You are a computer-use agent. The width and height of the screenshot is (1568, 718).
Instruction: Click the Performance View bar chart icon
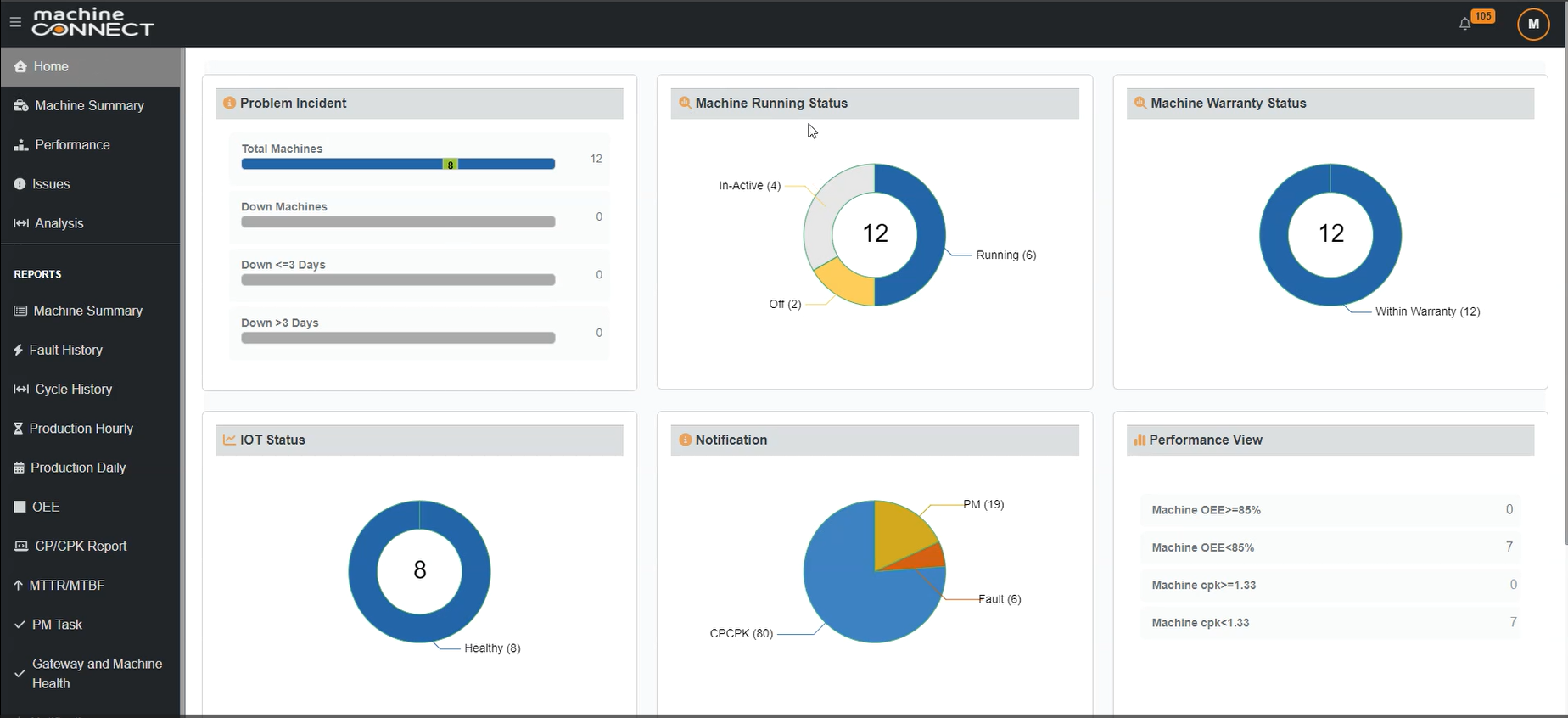(1140, 440)
